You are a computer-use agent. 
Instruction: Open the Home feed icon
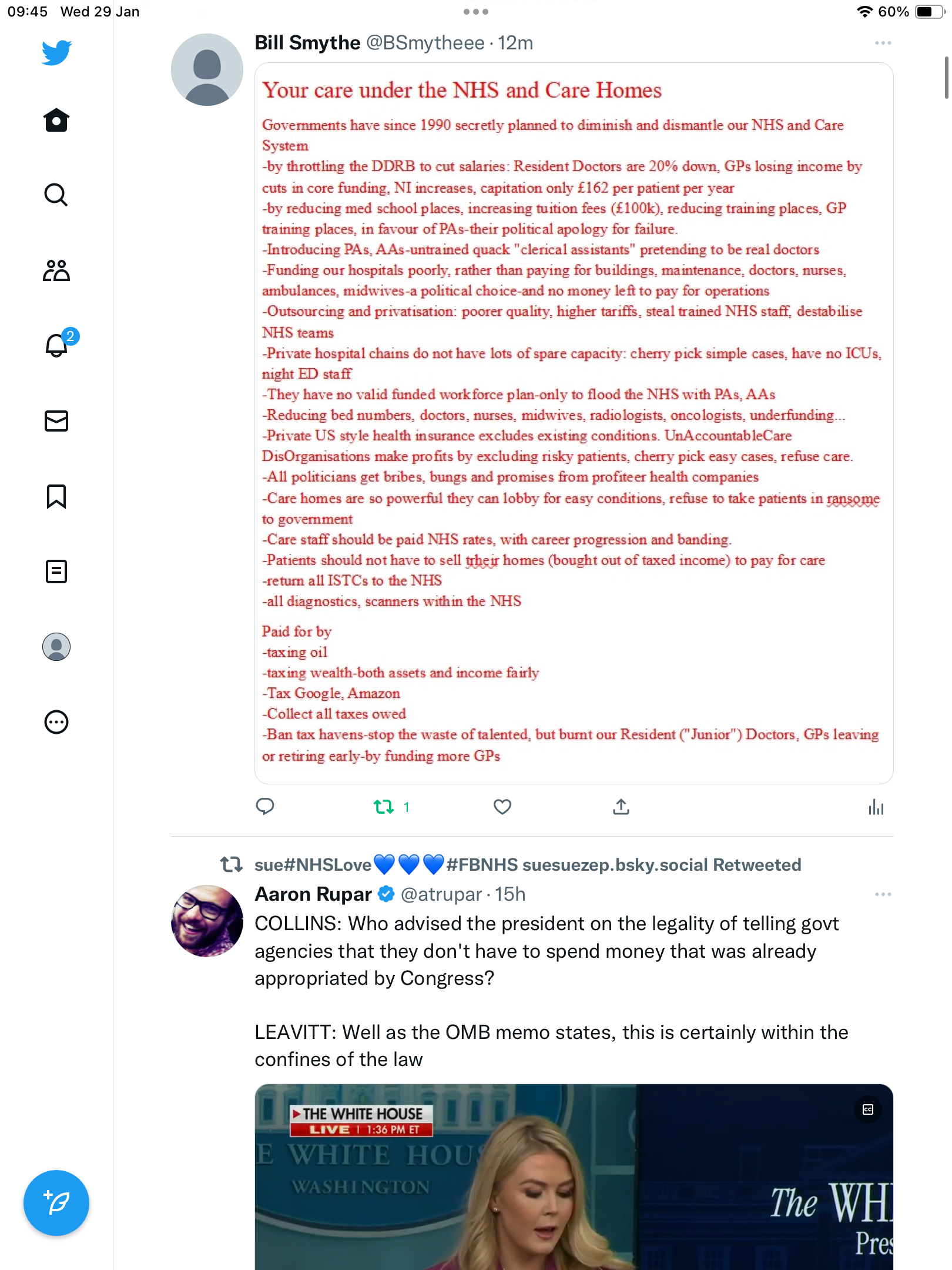pyautogui.click(x=56, y=120)
